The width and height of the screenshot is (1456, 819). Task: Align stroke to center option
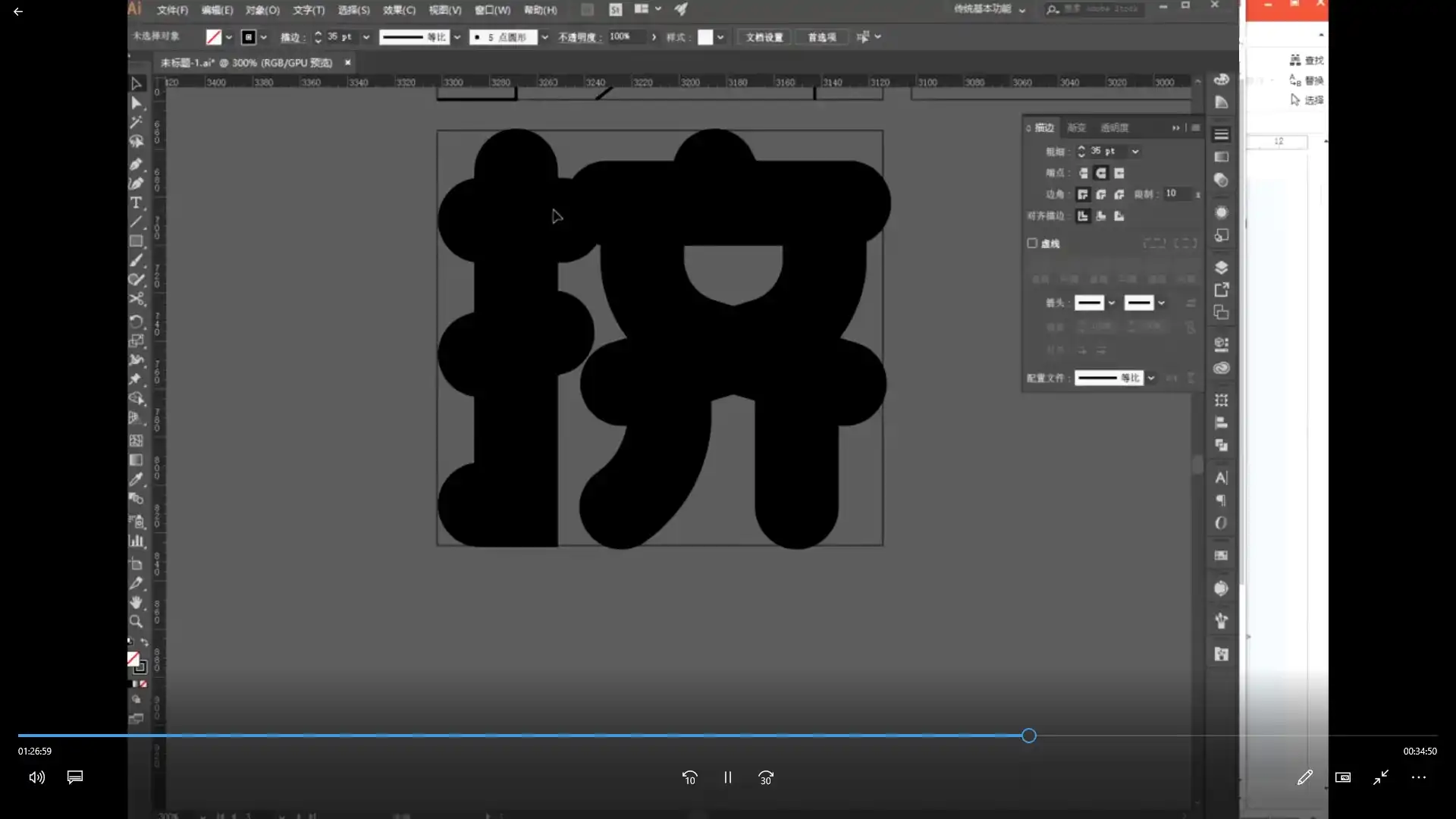click(x=1083, y=216)
